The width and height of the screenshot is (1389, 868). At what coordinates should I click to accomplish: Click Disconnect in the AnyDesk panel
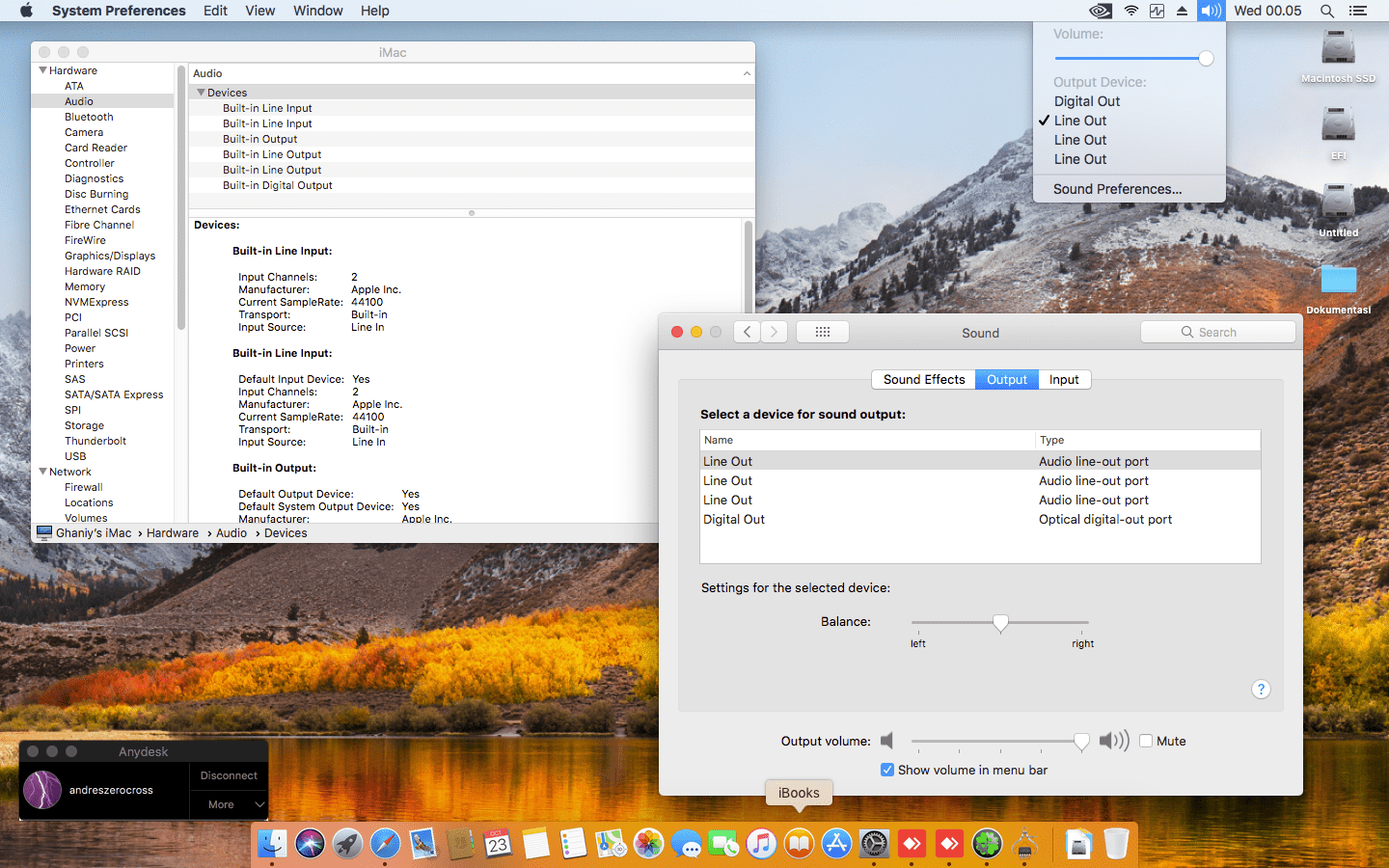pyautogui.click(x=229, y=774)
